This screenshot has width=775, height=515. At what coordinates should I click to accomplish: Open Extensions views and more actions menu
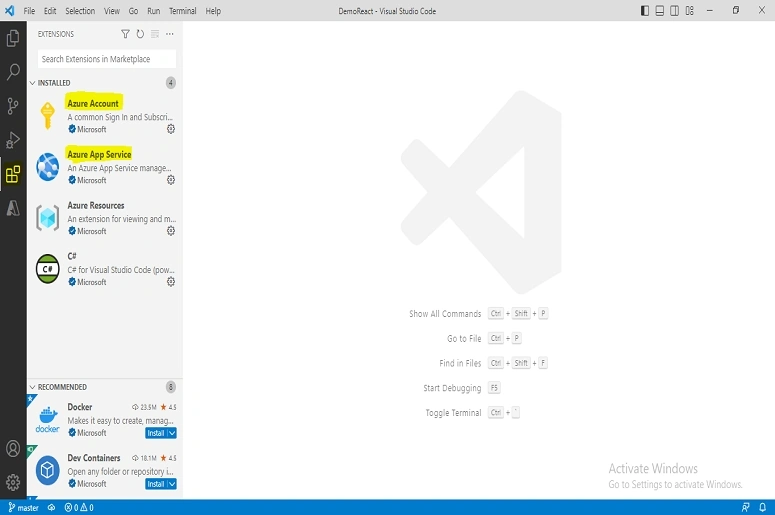170,34
